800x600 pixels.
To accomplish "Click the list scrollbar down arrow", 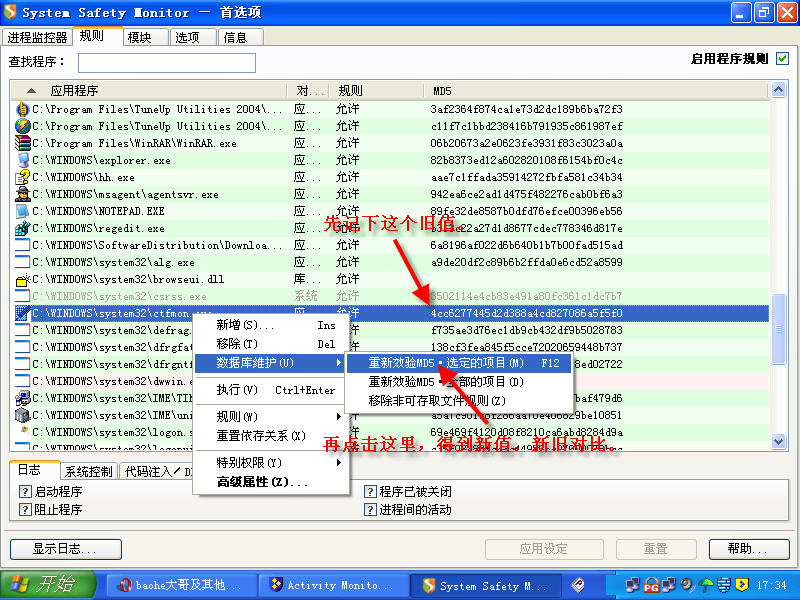I will coord(778,441).
